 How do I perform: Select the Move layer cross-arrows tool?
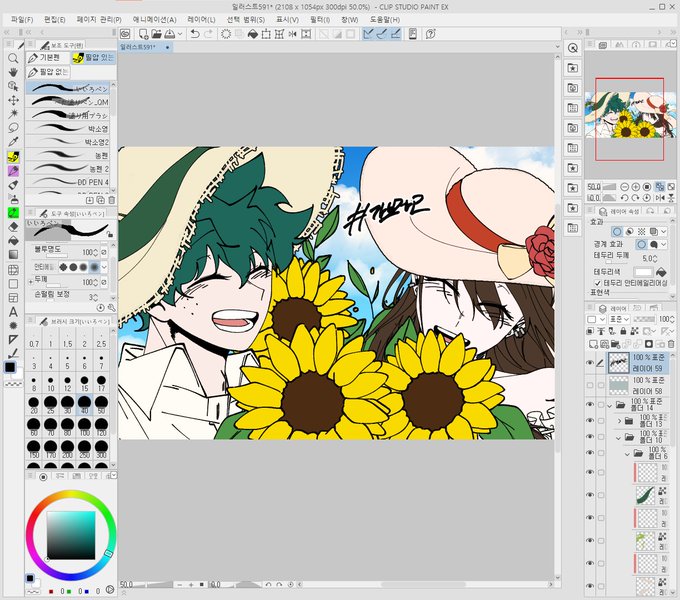point(13,100)
